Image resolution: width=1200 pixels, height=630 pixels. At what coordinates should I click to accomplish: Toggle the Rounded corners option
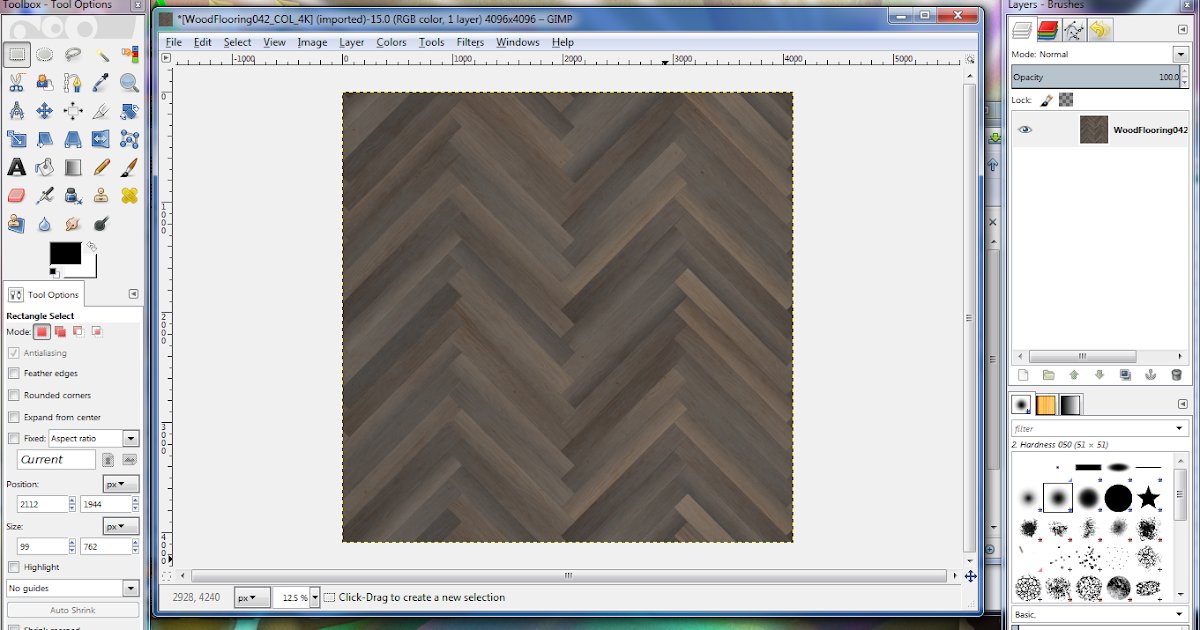[x=14, y=395]
